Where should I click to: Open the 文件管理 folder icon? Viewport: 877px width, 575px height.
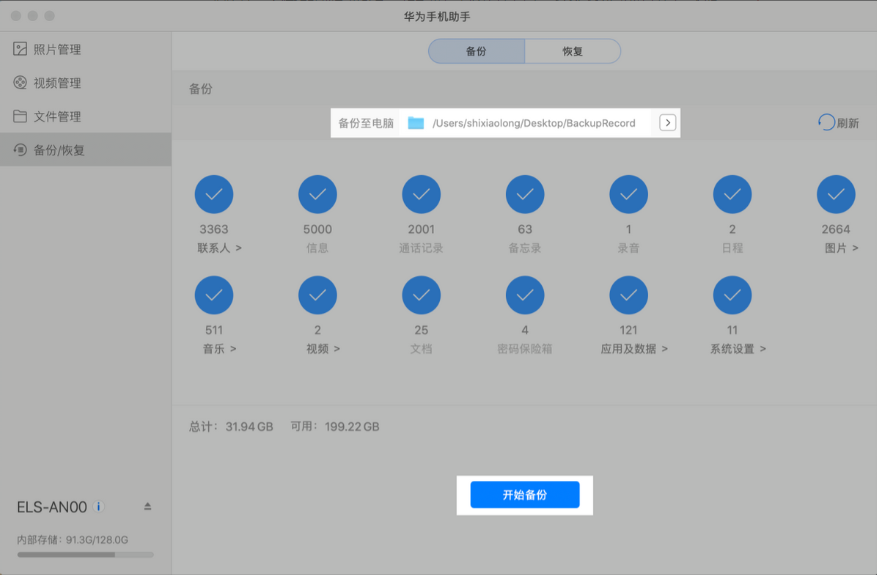coord(20,116)
